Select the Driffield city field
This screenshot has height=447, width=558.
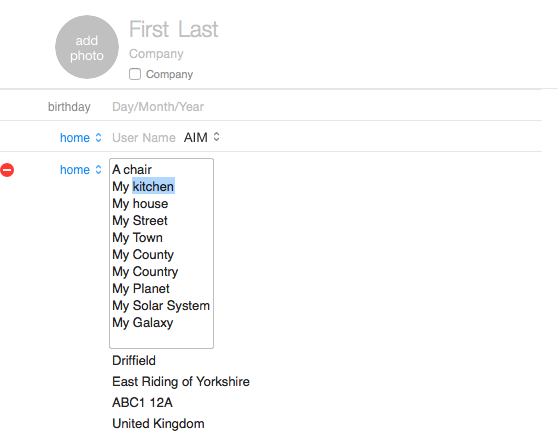(x=134, y=361)
